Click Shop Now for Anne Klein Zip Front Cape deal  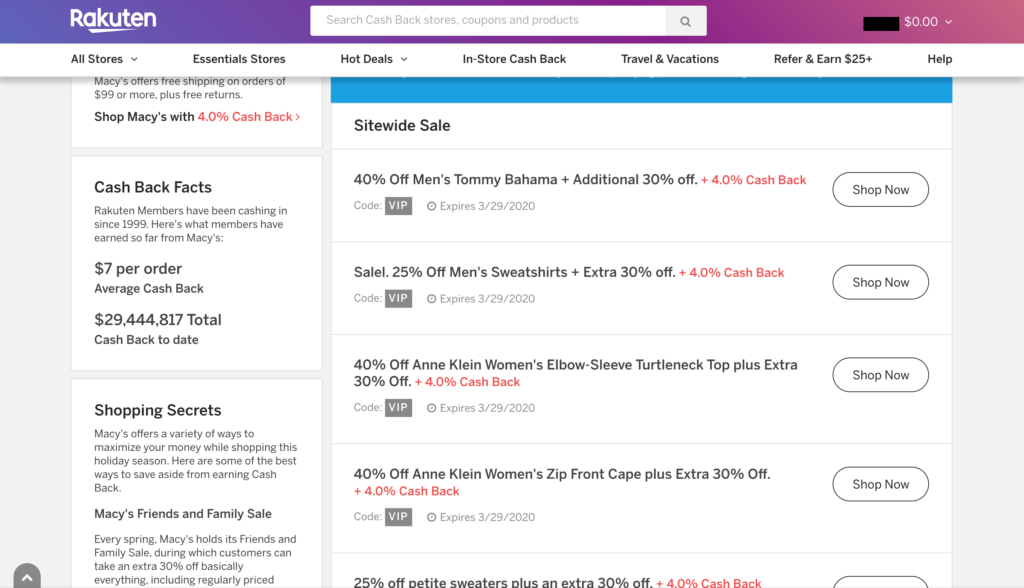point(880,484)
